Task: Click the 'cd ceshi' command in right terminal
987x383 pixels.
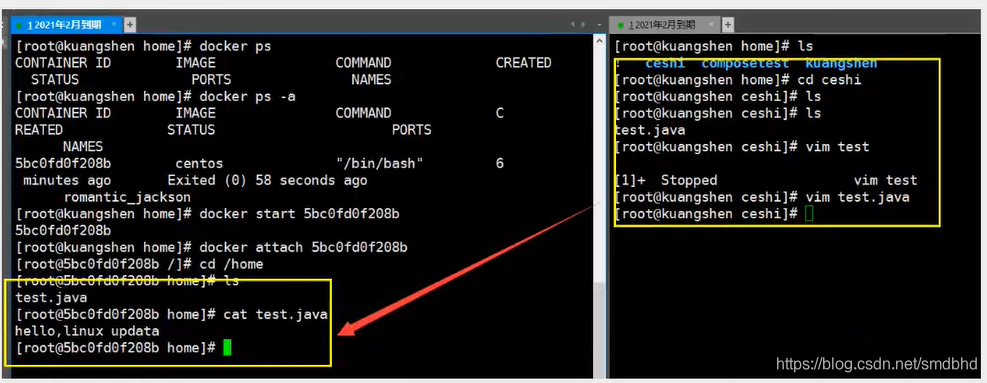Action: point(829,80)
